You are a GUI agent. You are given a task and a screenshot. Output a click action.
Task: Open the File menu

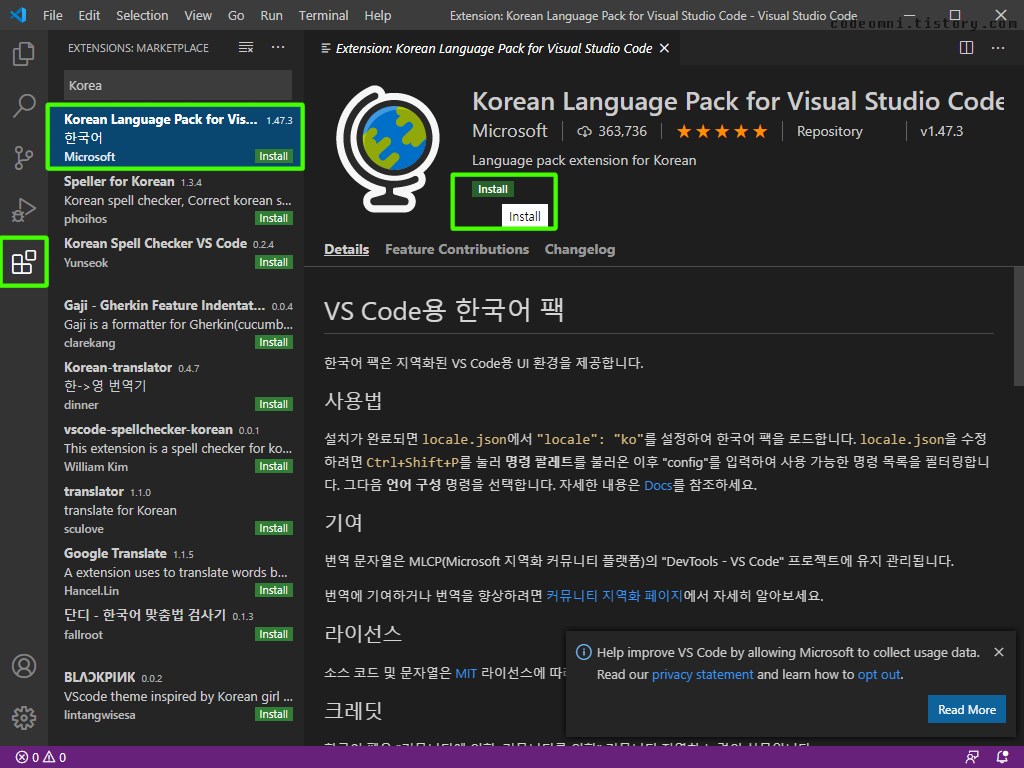pyautogui.click(x=53, y=15)
